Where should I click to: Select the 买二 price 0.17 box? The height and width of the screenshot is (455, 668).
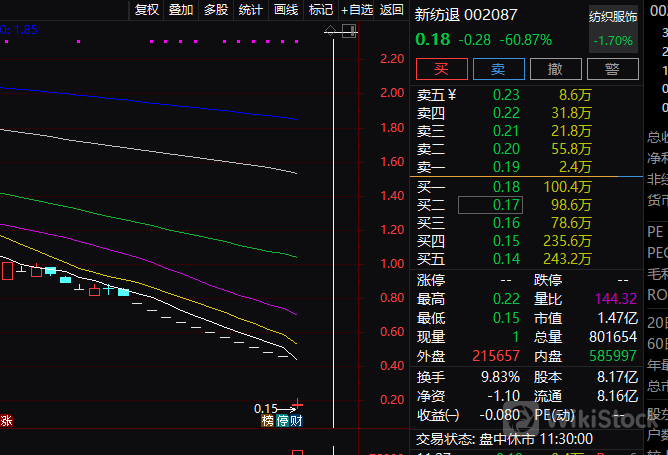(x=478, y=204)
